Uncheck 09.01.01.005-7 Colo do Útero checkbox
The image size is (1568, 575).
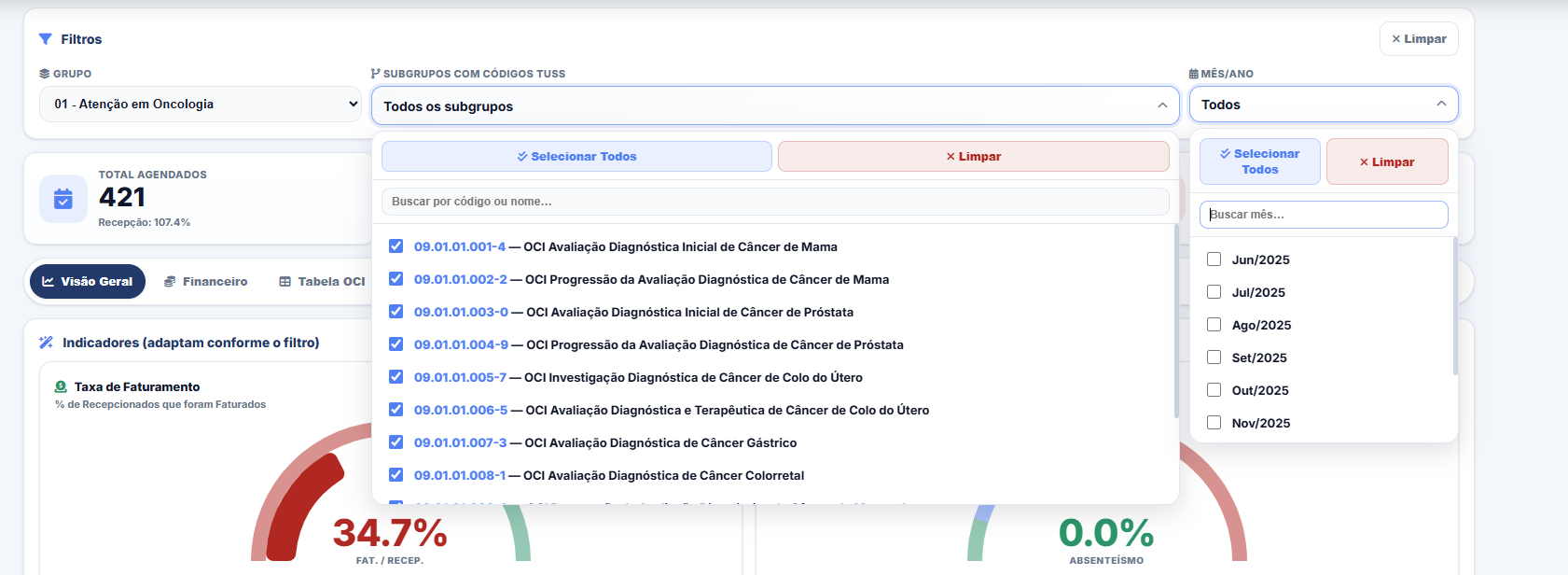pyautogui.click(x=395, y=377)
